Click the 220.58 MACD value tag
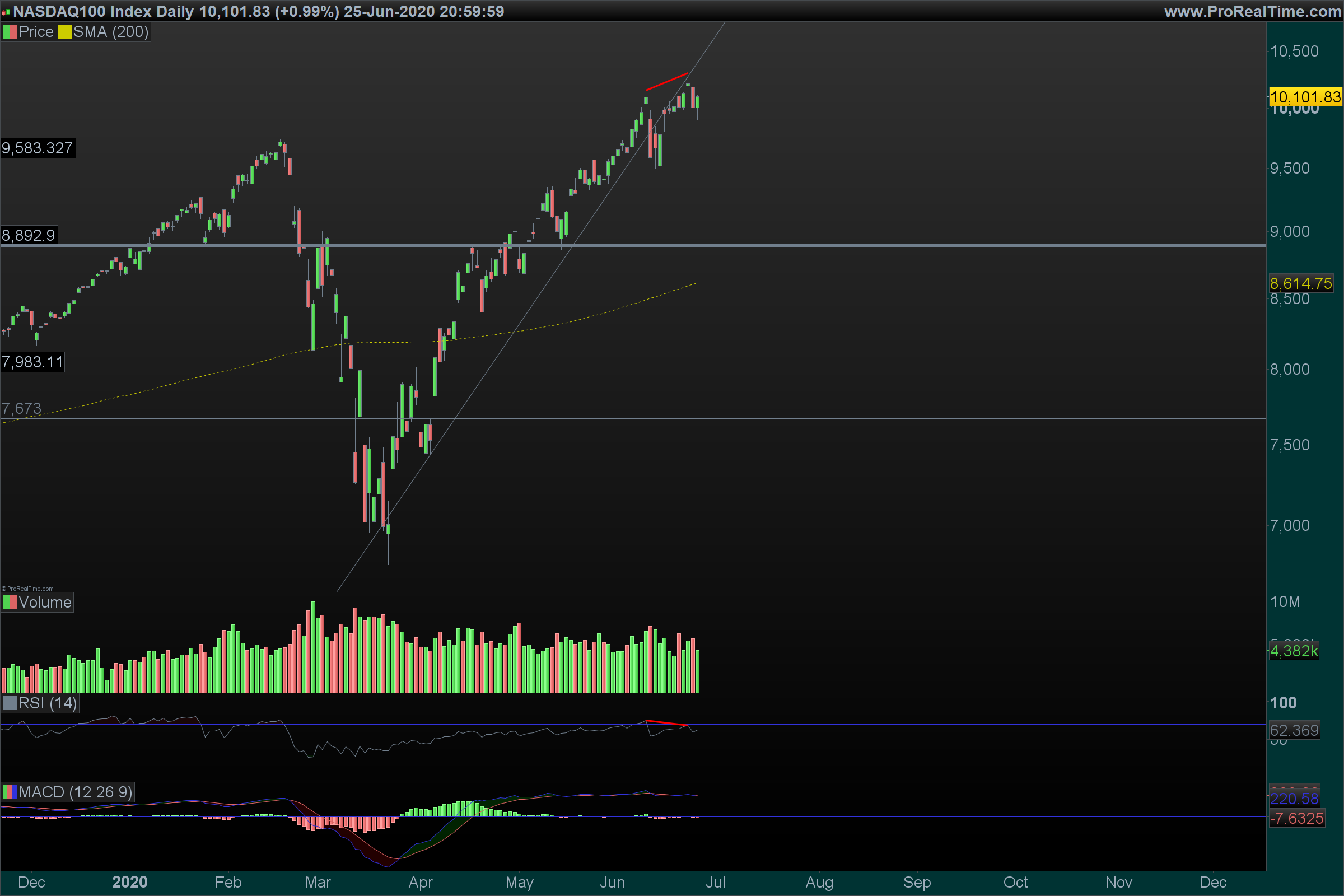The height and width of the screenshot is (896, 1344). (x=1294, y=799)
